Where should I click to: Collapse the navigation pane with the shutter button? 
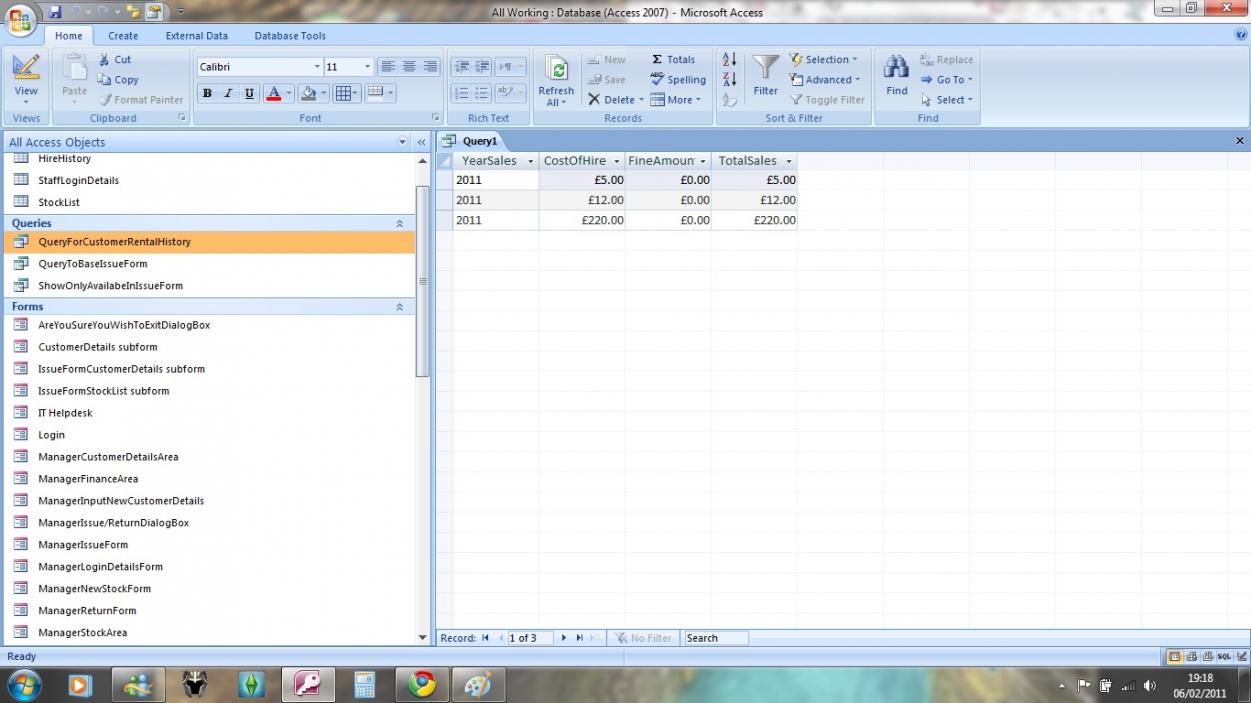422,142
